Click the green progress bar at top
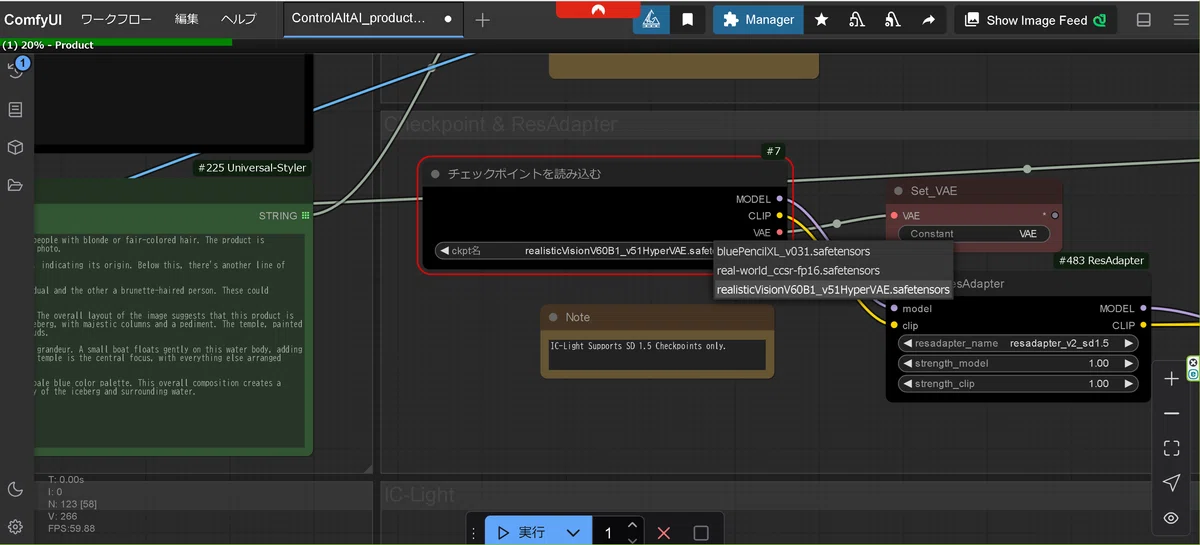1200x545 pixels. pyautogui.click(x=116, y=42)
